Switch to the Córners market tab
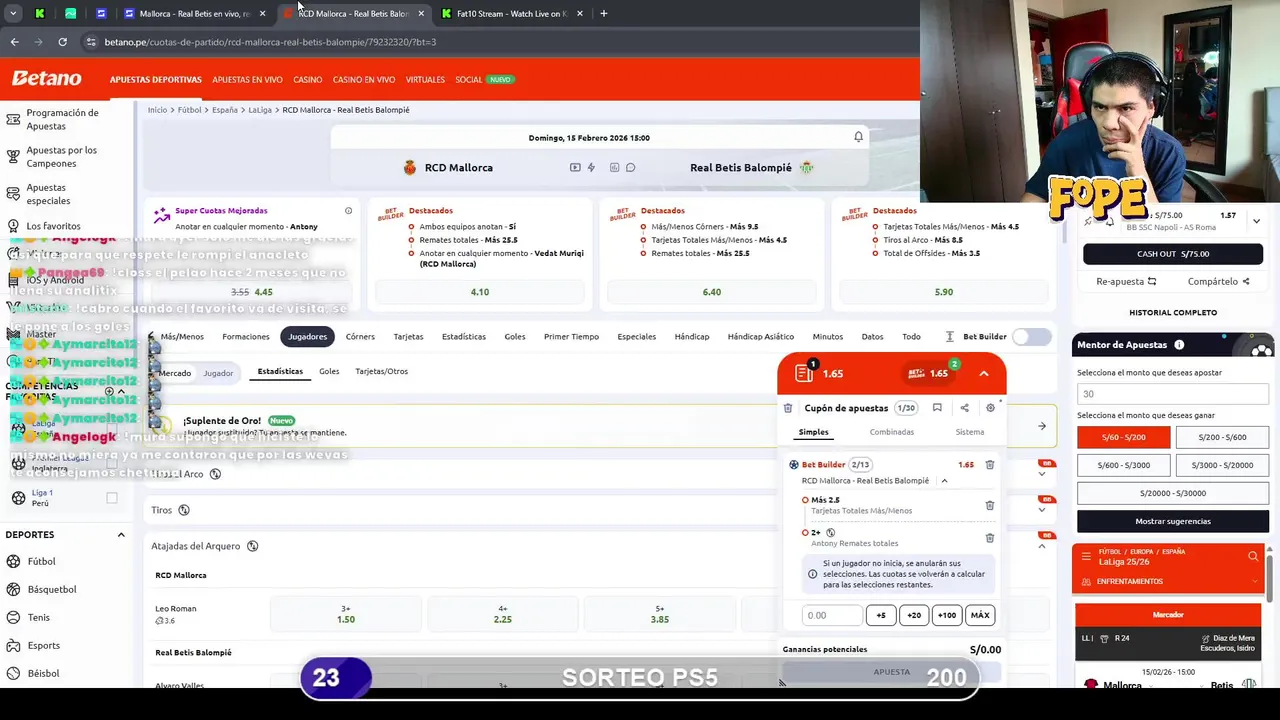The width and height of the screenshot is (1280, 720). (x=360, y=337)
